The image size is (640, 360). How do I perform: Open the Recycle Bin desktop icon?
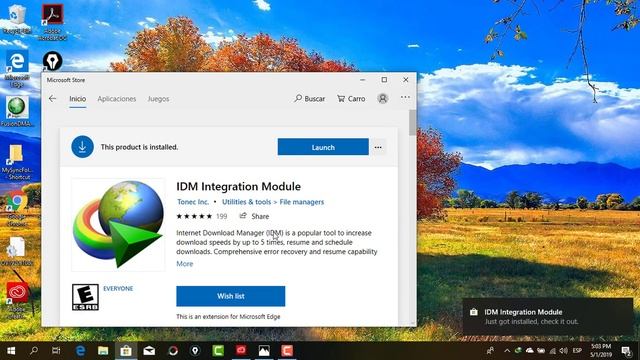[x=16, y=18]
